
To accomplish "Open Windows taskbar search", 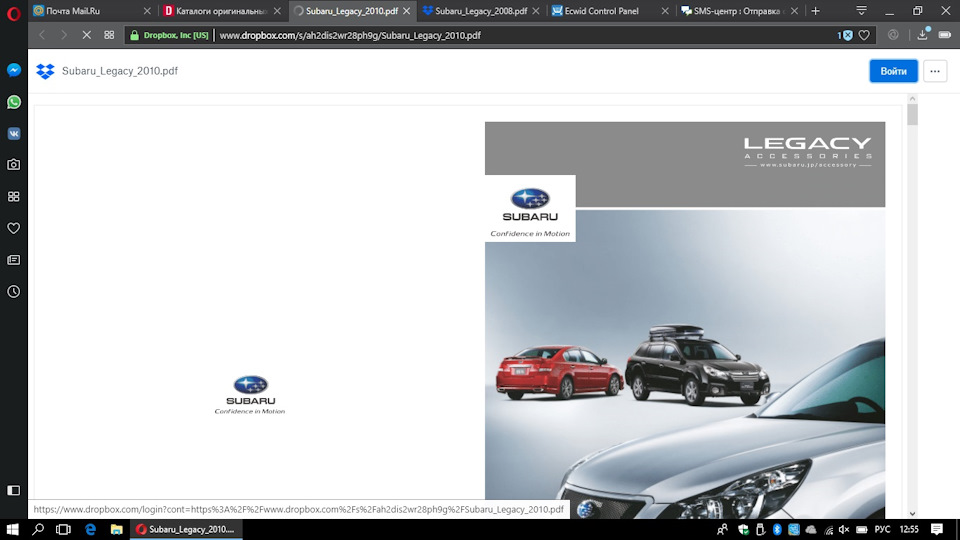I will [38, 530].
